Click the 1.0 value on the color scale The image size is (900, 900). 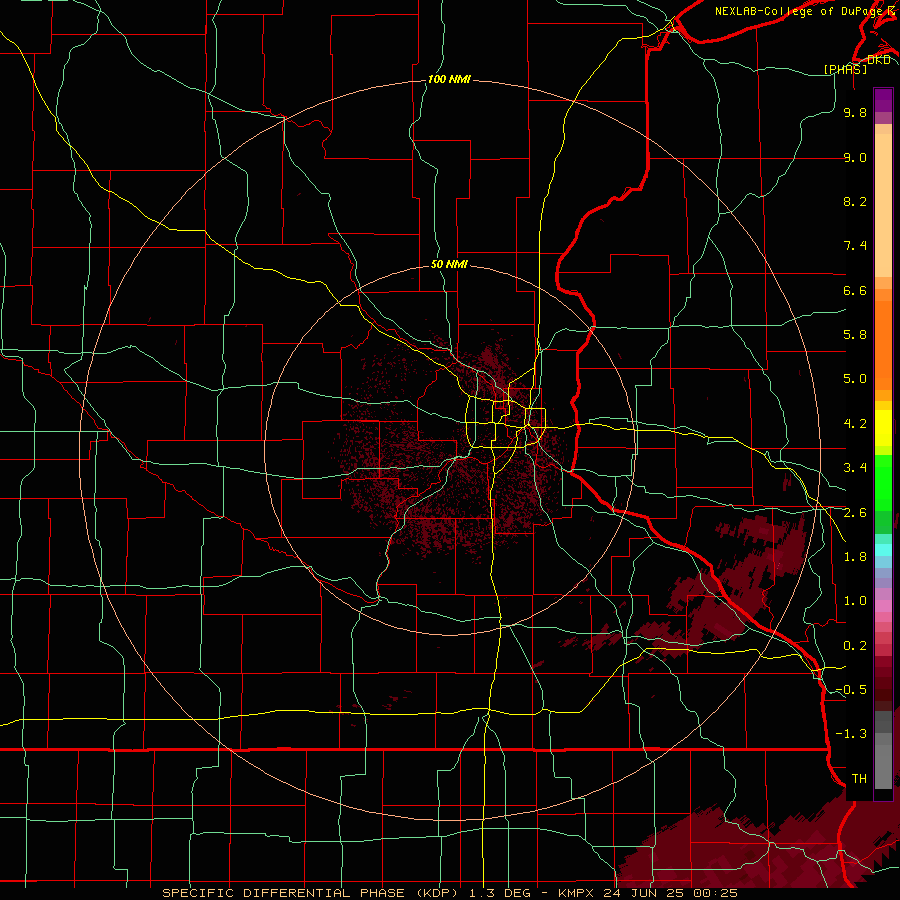coord(855,601)
